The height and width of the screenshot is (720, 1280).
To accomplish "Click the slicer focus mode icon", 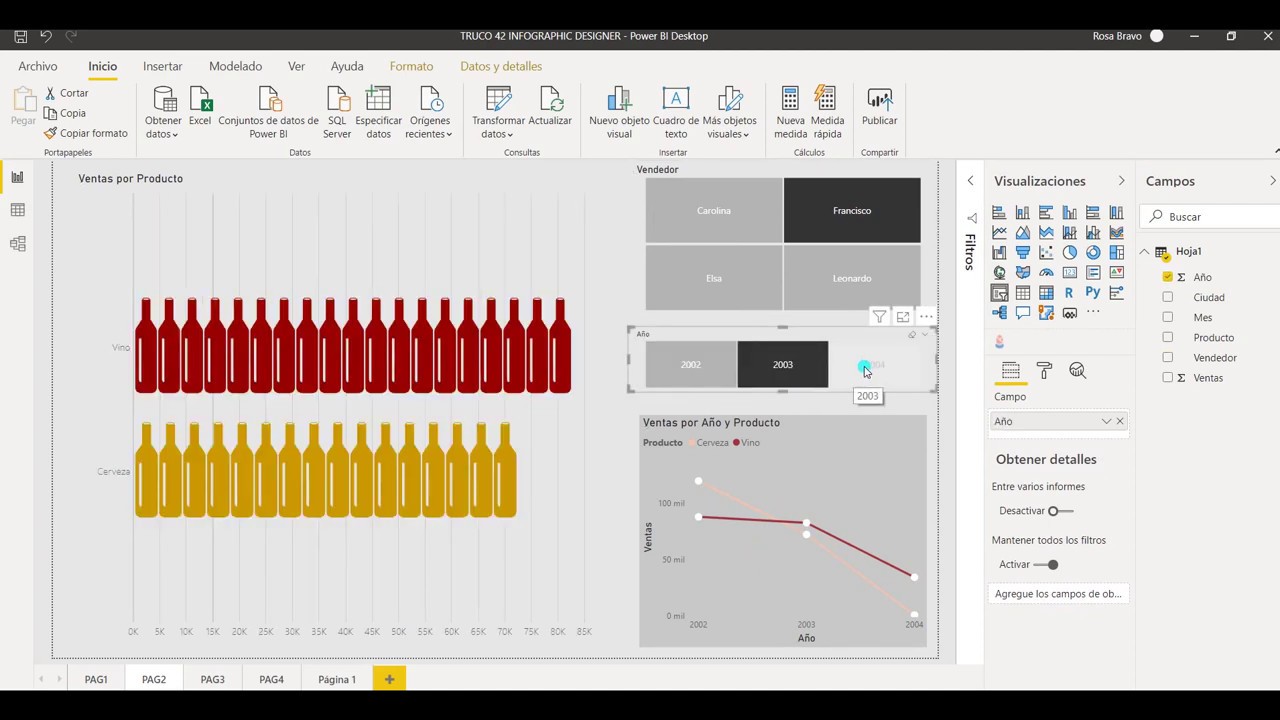I will click(x=903, y=316).
